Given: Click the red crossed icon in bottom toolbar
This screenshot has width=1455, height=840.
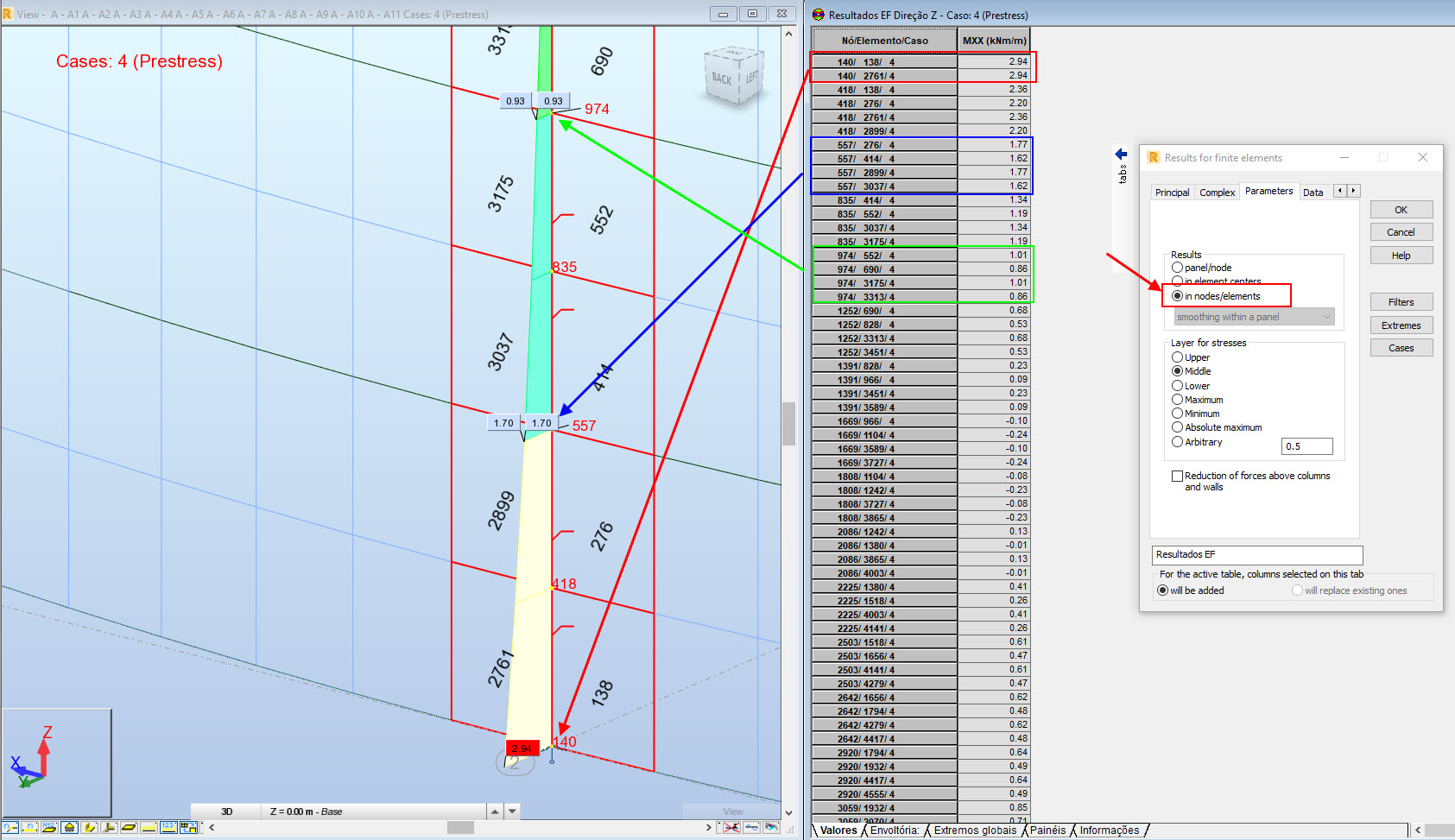Looking at the screenshot, I should tap(731, 827).
